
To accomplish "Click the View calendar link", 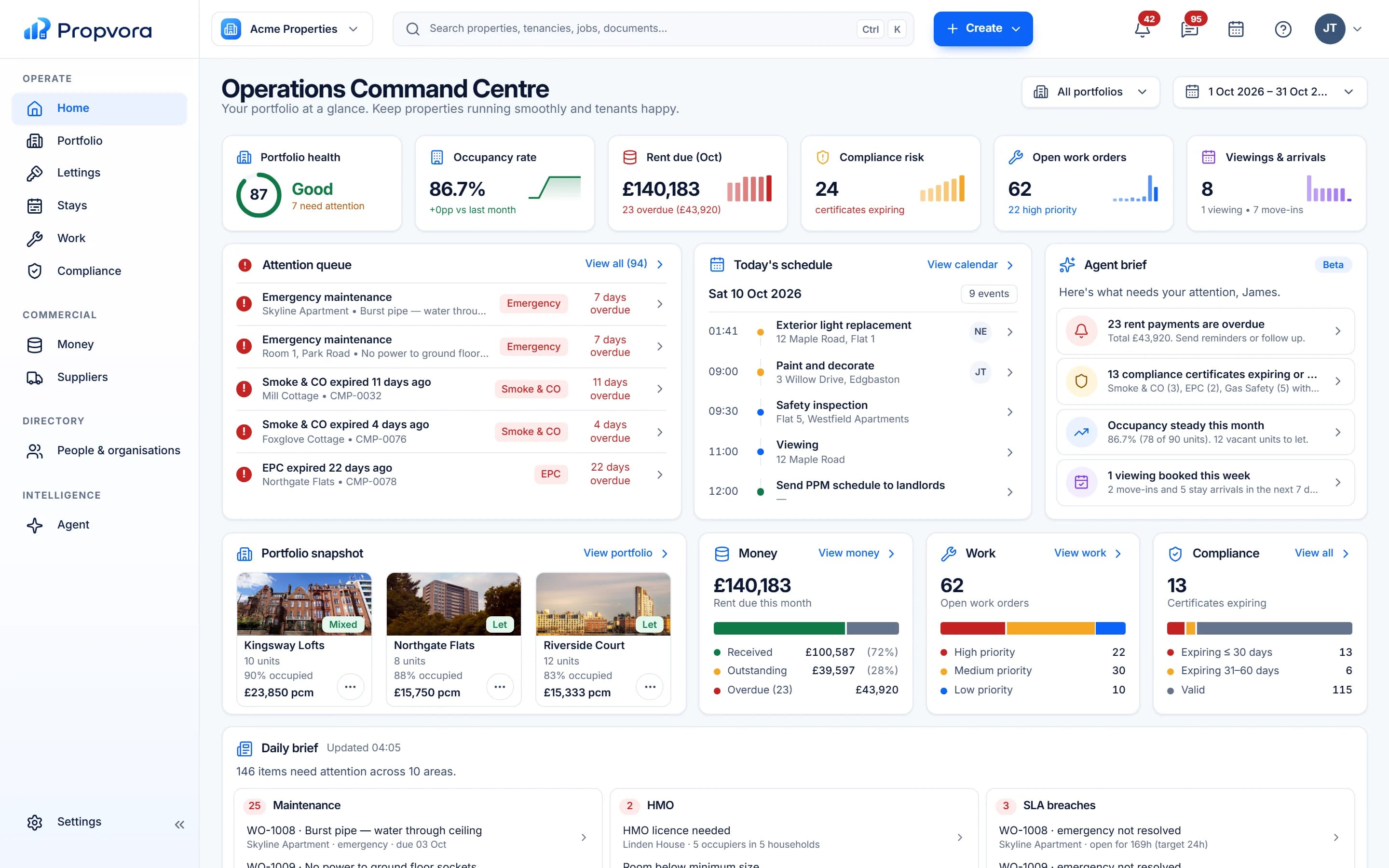I will (970, 265).
